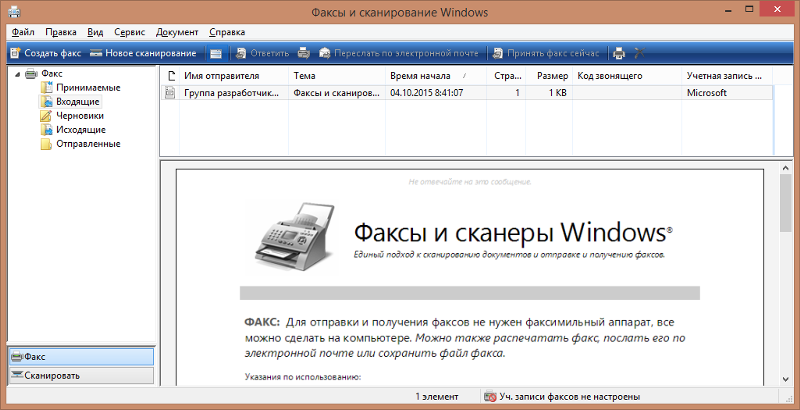Screen dimensions: 800x410
Task: Select the fax from Группа разработчиков
Action: (232, 92)
